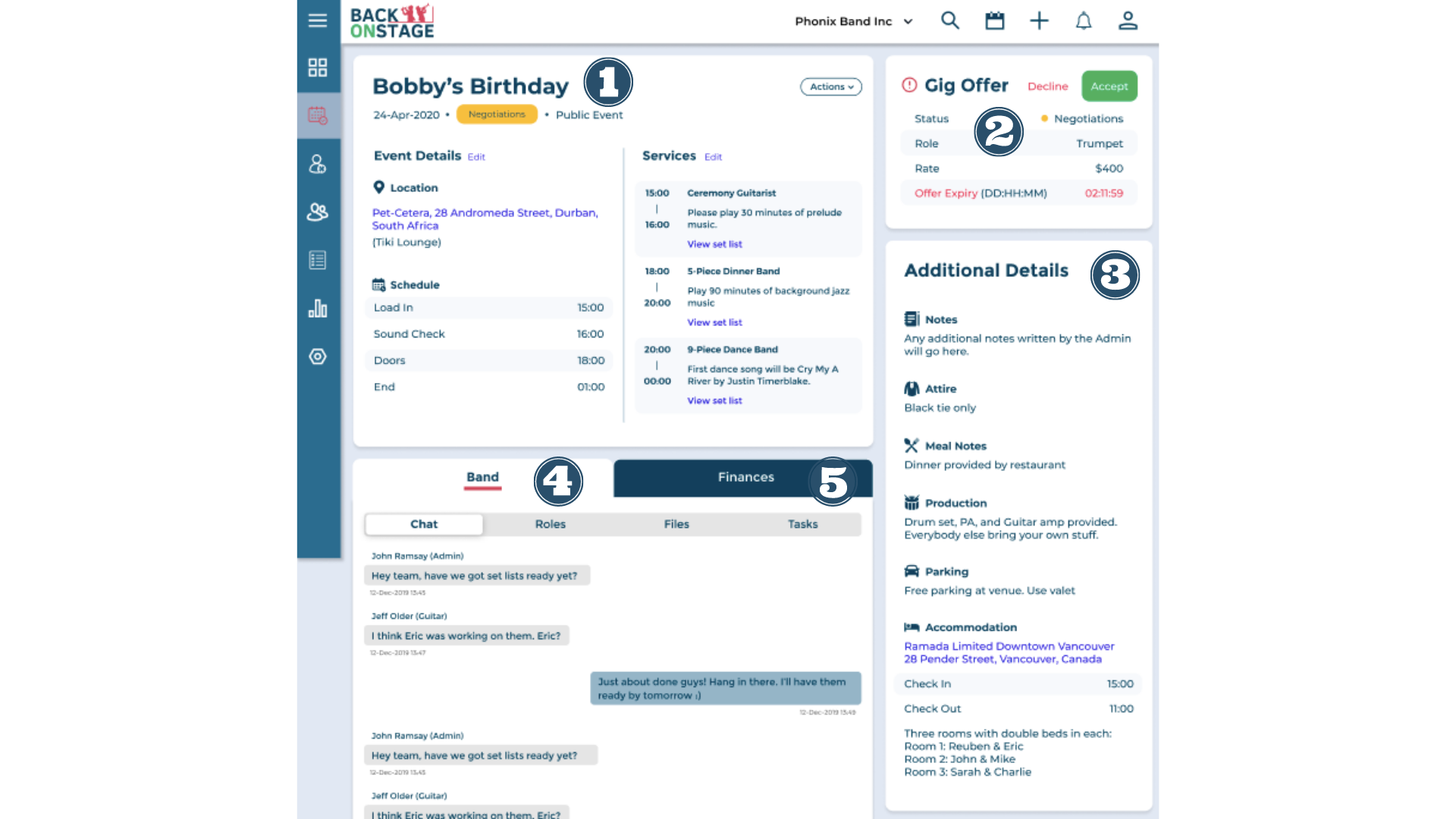This screenshot has width=1456, height=819.
Task: Click the settings gear icon in sidebar
Action: (x=318, y=356)
